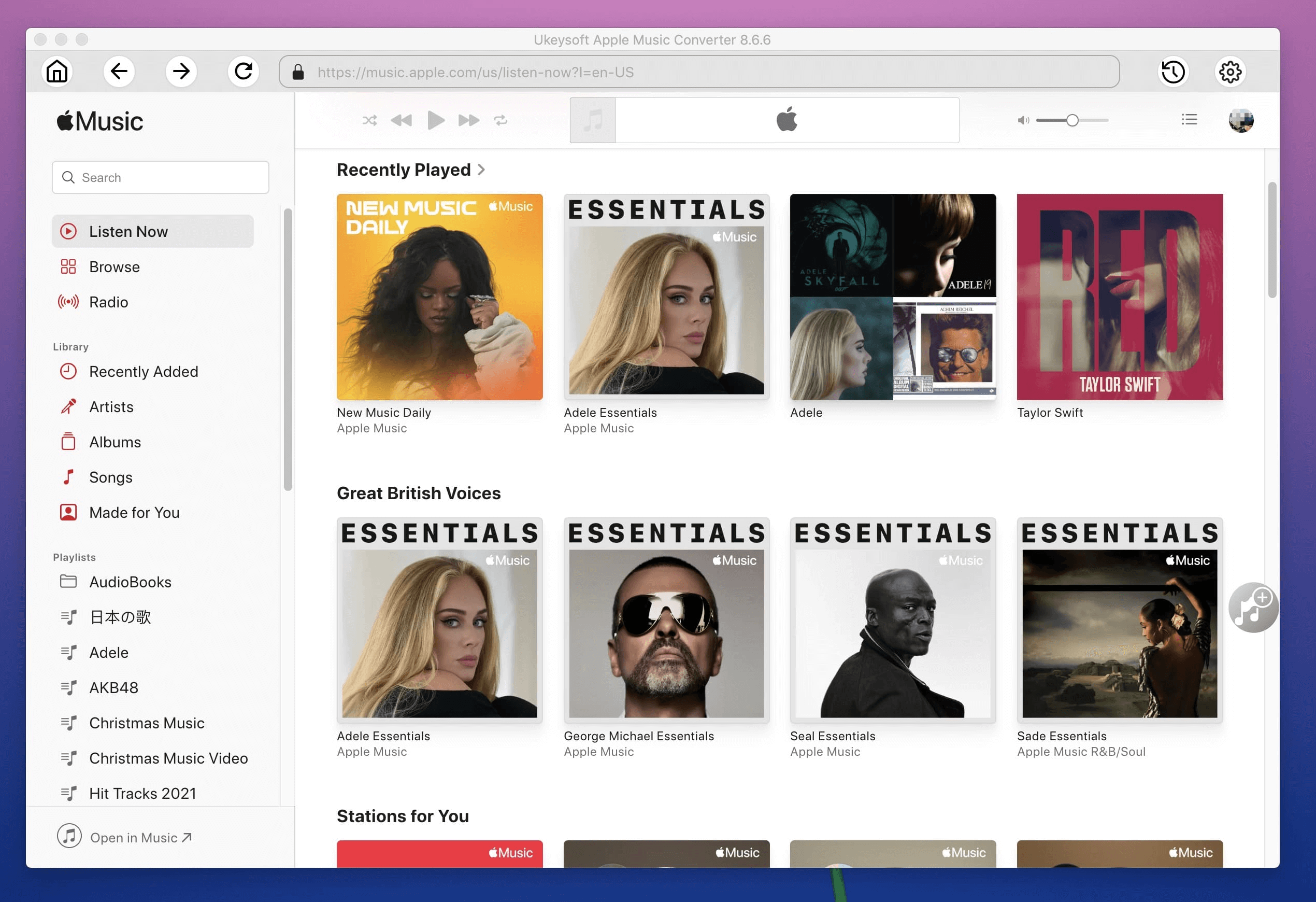Click the repeat toggle icon
This screenshot has width=1316, height=902.
click(x=501, y=120)
